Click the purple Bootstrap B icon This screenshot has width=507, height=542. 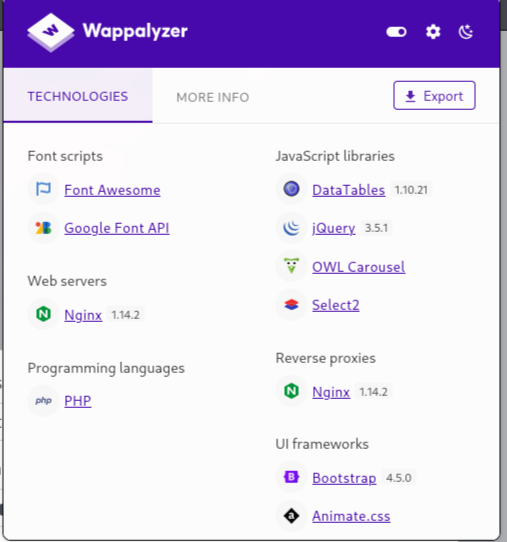(x=291, y=477)
